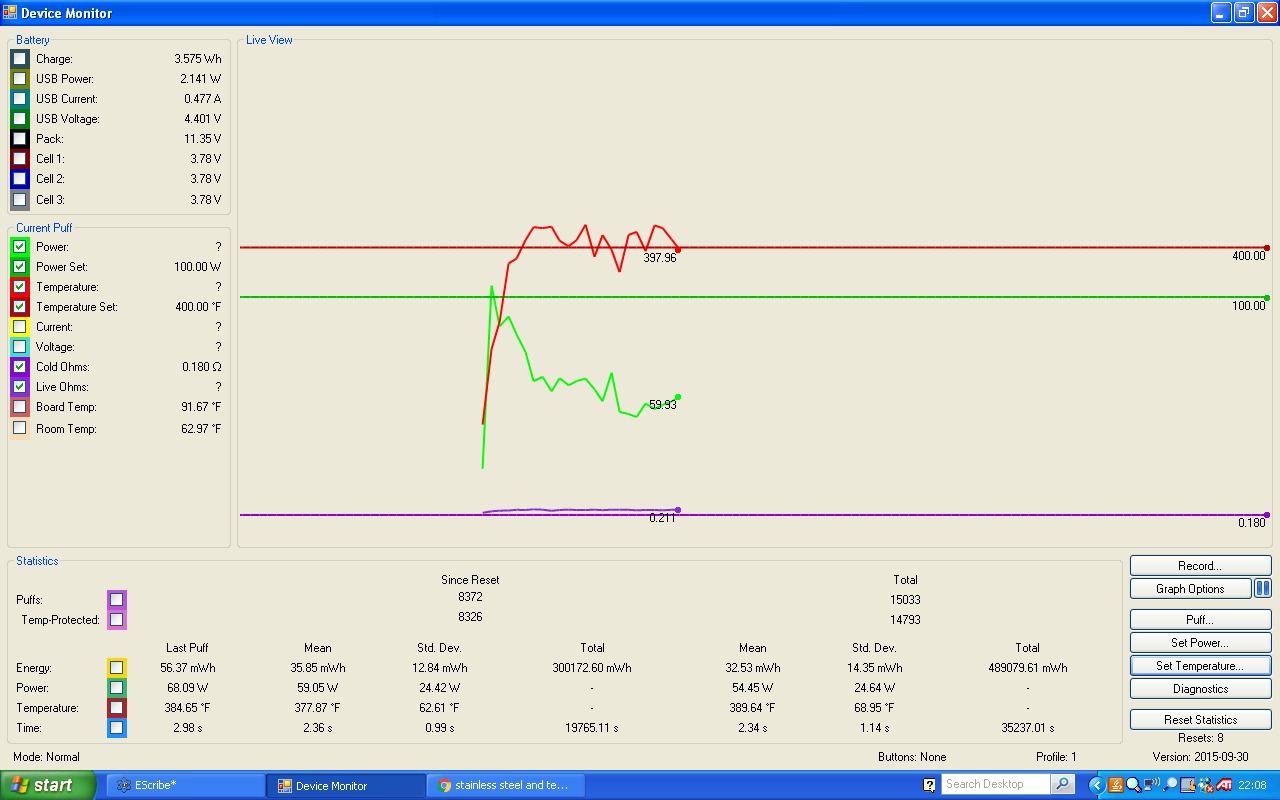Enable the Battery Charge checkbox
The image size is (1280, 800).
coord(20,59)
